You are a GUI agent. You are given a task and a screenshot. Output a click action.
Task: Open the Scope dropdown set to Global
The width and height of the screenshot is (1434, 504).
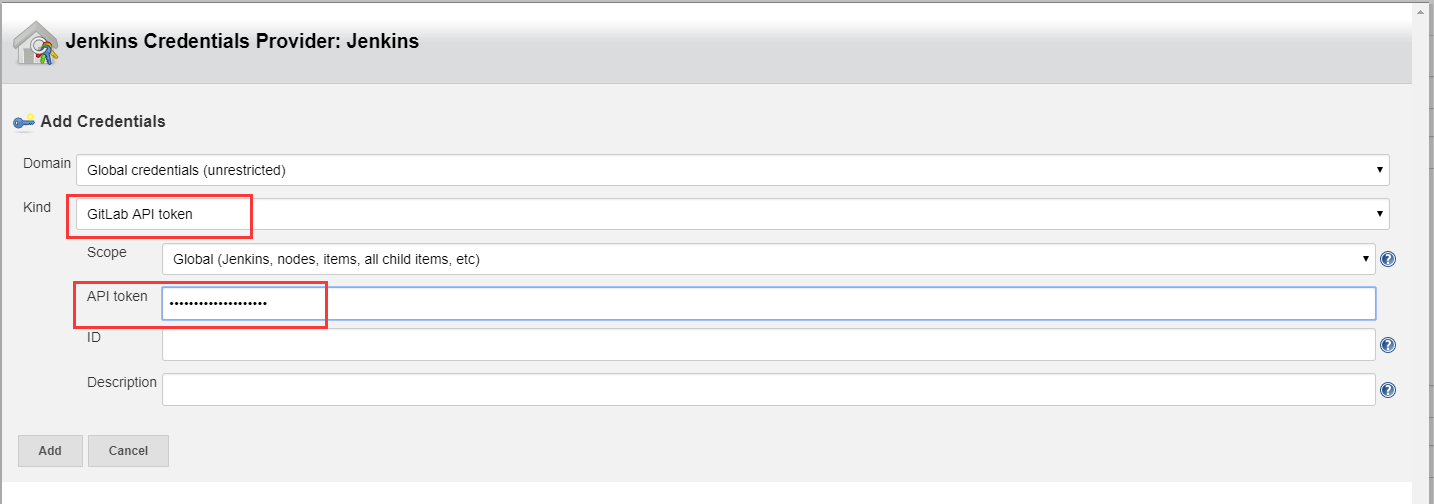pos(769,259)
